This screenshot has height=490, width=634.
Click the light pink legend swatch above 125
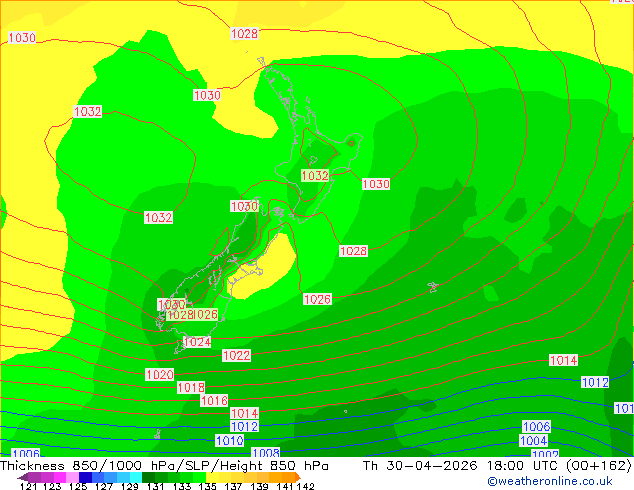click(72, 477)
